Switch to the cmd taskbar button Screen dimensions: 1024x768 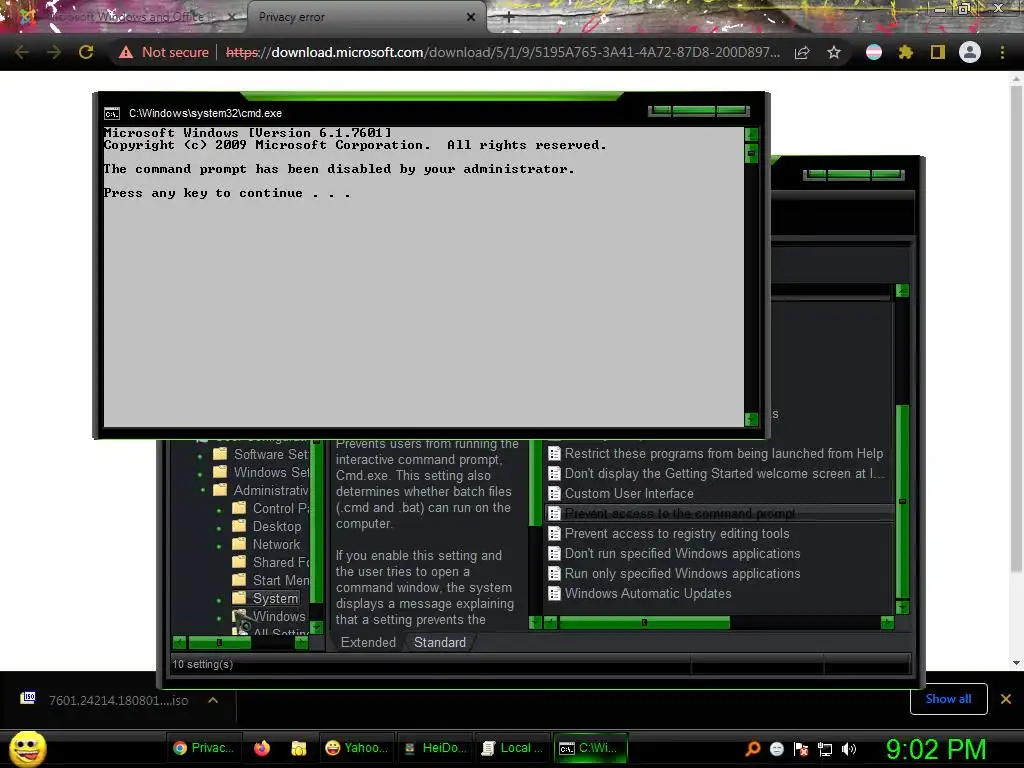590,748
